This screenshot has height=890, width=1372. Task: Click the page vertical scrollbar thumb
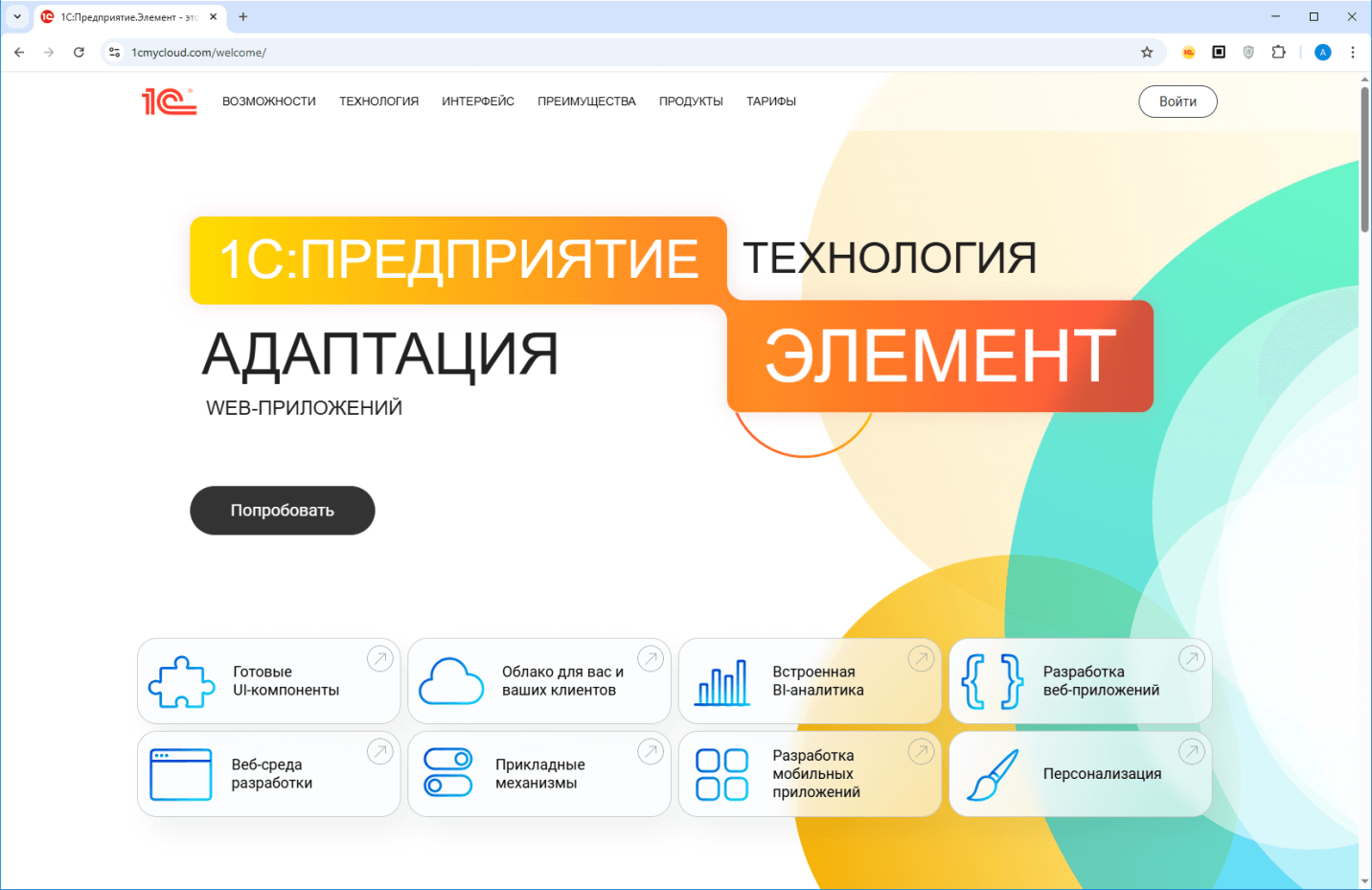(x=1364, y=160)
